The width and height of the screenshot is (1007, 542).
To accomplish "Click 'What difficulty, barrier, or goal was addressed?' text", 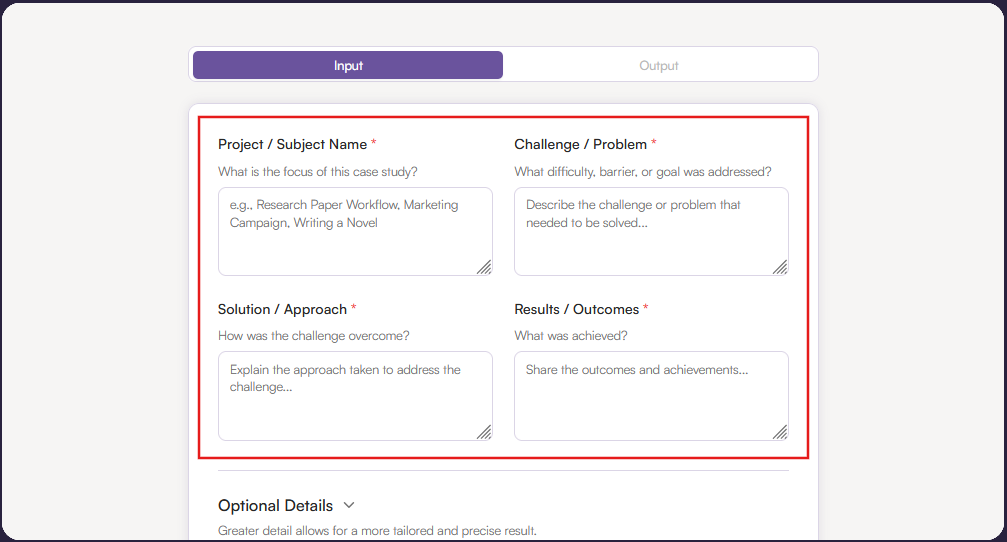I will tap(643, 171).
